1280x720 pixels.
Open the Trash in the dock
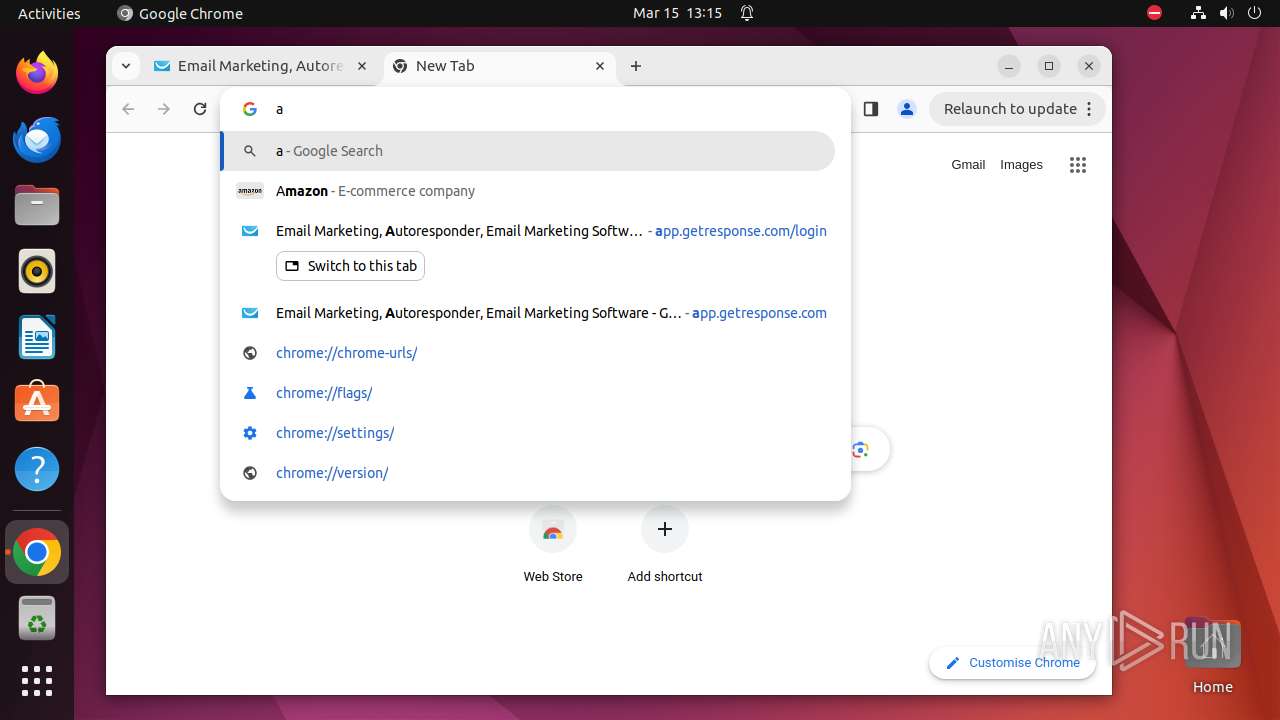pyautogui.click(x=37, y=618)
